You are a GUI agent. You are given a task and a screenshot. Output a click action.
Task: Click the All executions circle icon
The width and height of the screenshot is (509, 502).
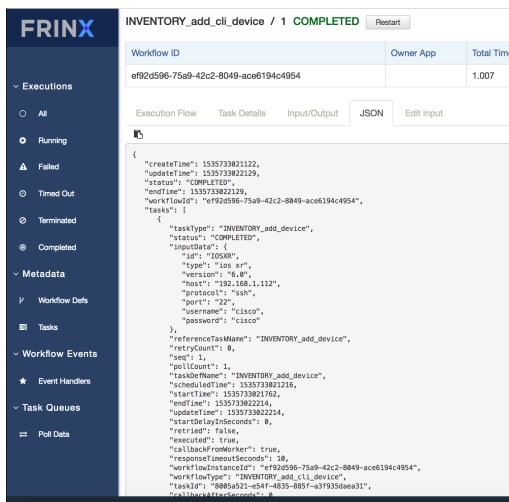[x=22, y=114]
